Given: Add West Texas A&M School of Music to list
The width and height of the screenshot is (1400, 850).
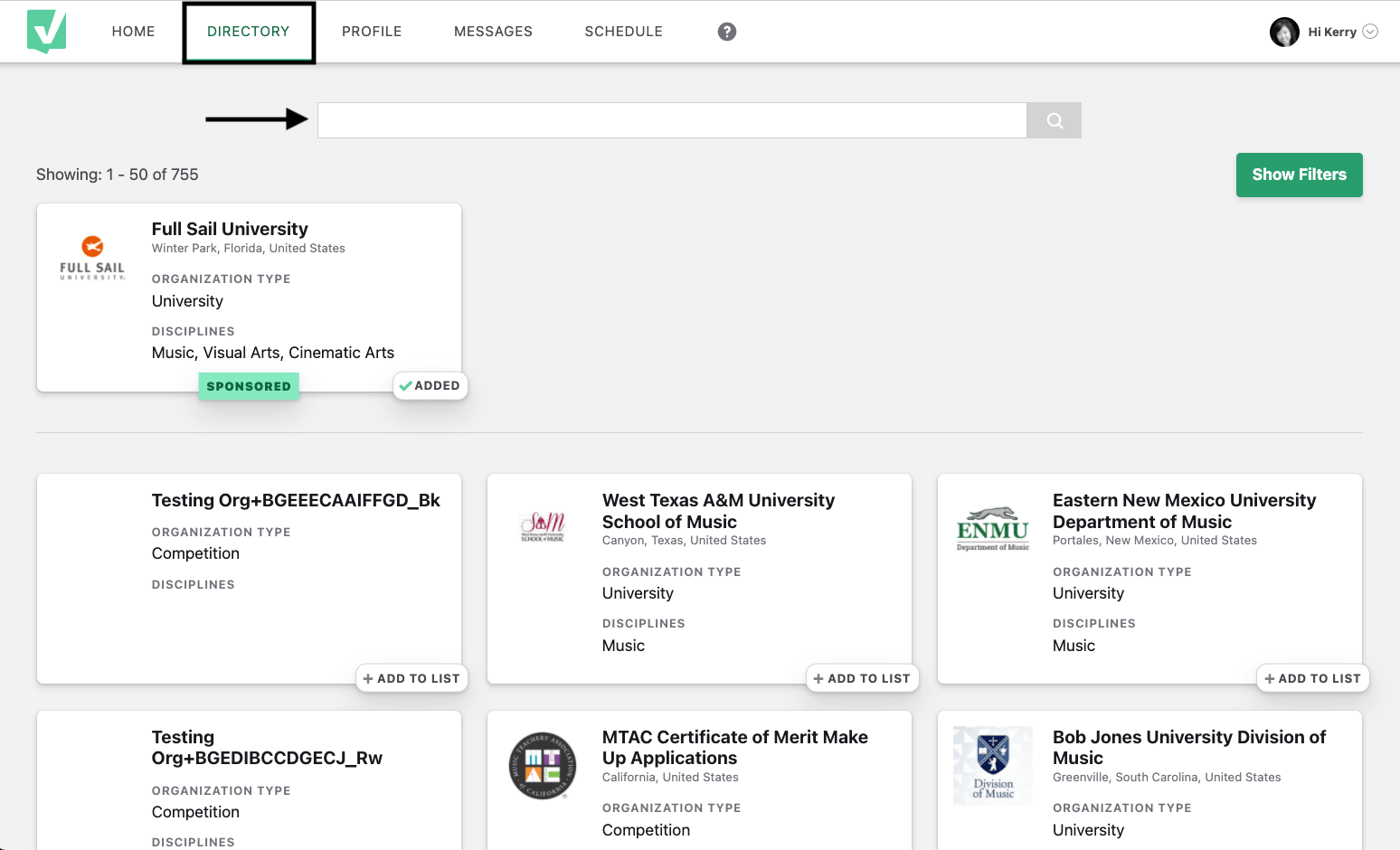Looking at the screenshot, I should pyautogui.click(x=862, y=678).
